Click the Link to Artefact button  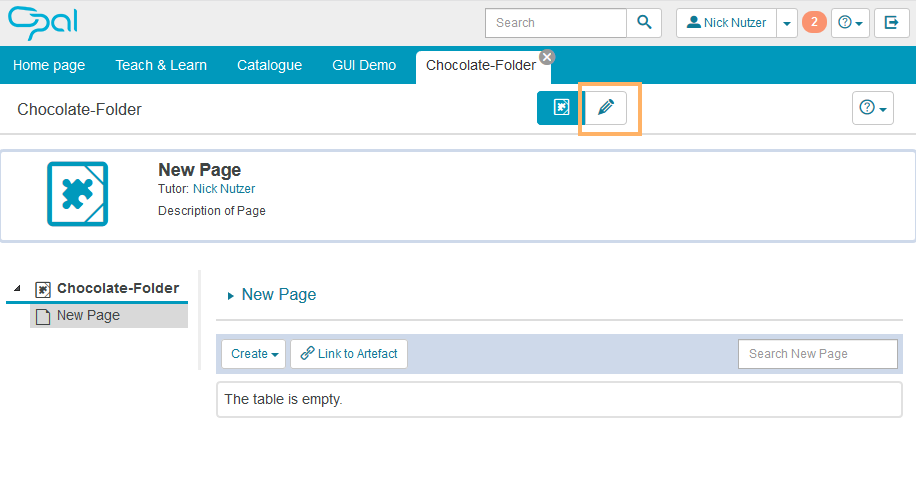click(x=349, y=354)
